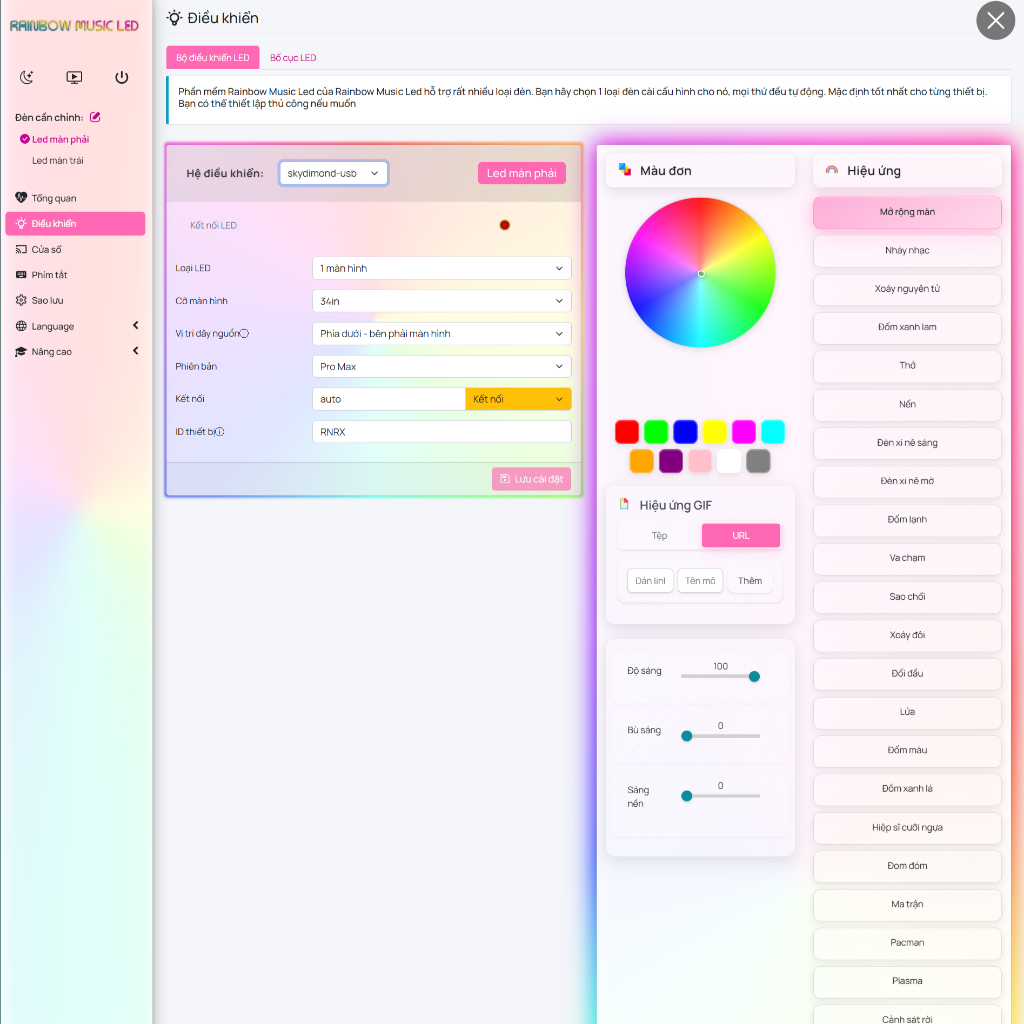Click the ID thiết bị input field
Screen dimensions: 1024x1024
tap(441, 432)
